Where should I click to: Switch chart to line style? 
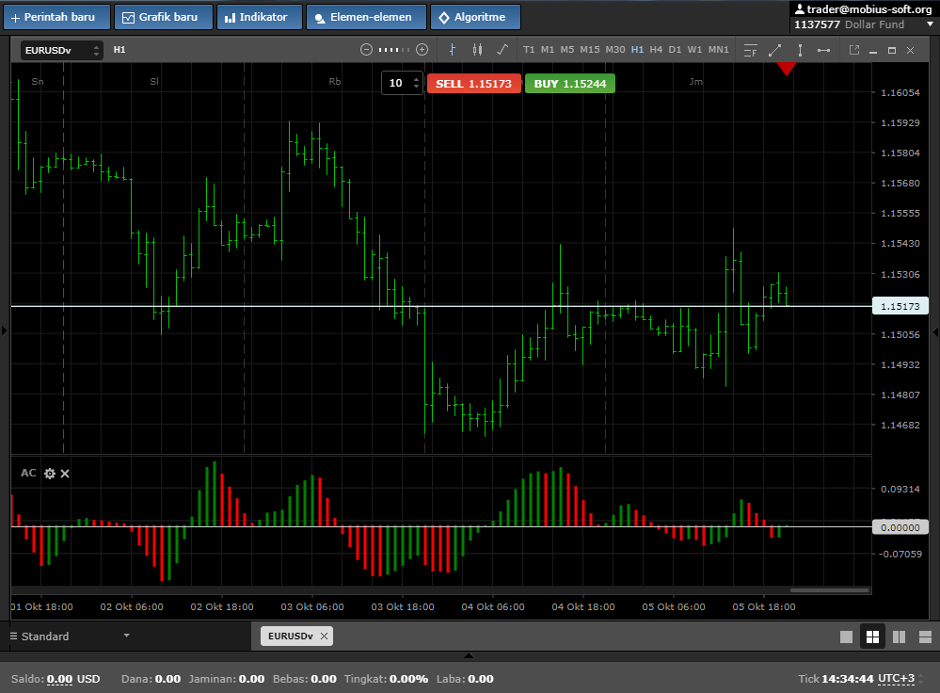tap(502, 50)
